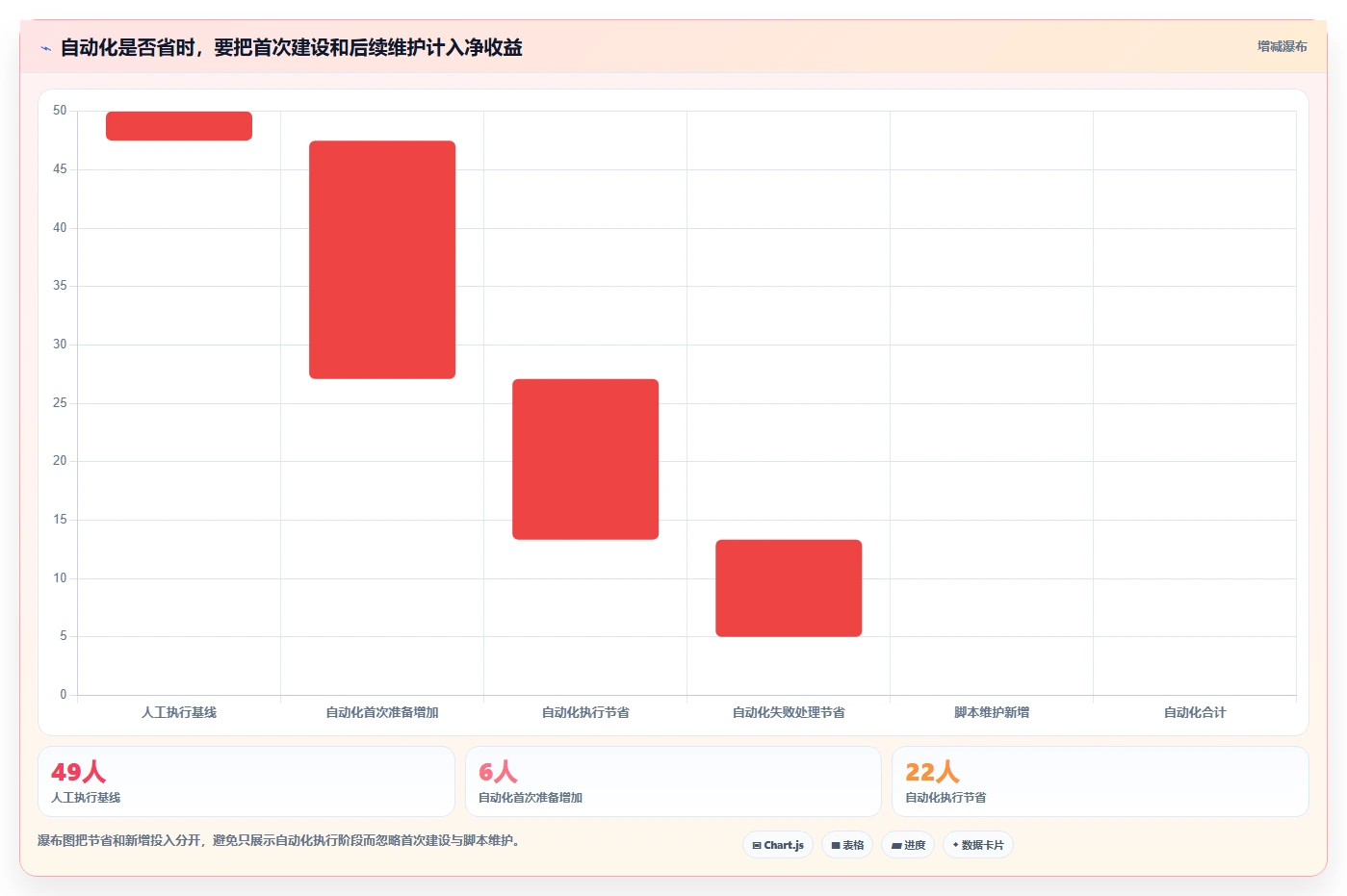The image size is (1347, 896).
Task: Click the 自动化合计 axis label
Action: coord(1195,712)
